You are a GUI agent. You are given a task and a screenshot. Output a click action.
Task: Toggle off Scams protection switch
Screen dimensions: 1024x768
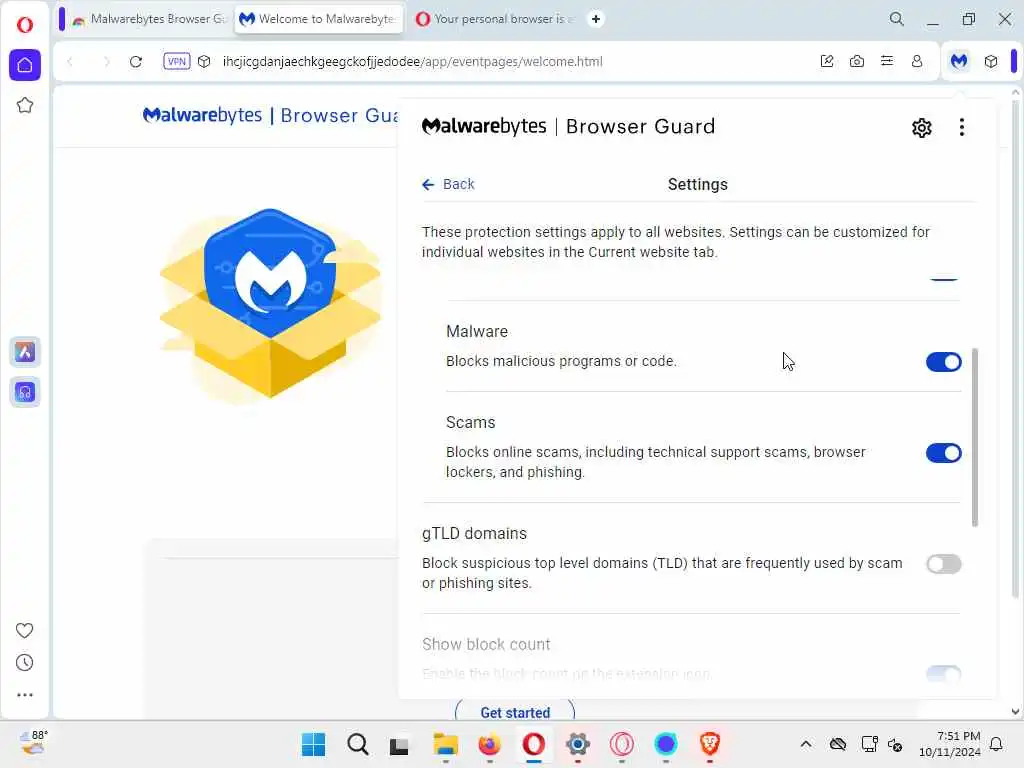[943, 453]
